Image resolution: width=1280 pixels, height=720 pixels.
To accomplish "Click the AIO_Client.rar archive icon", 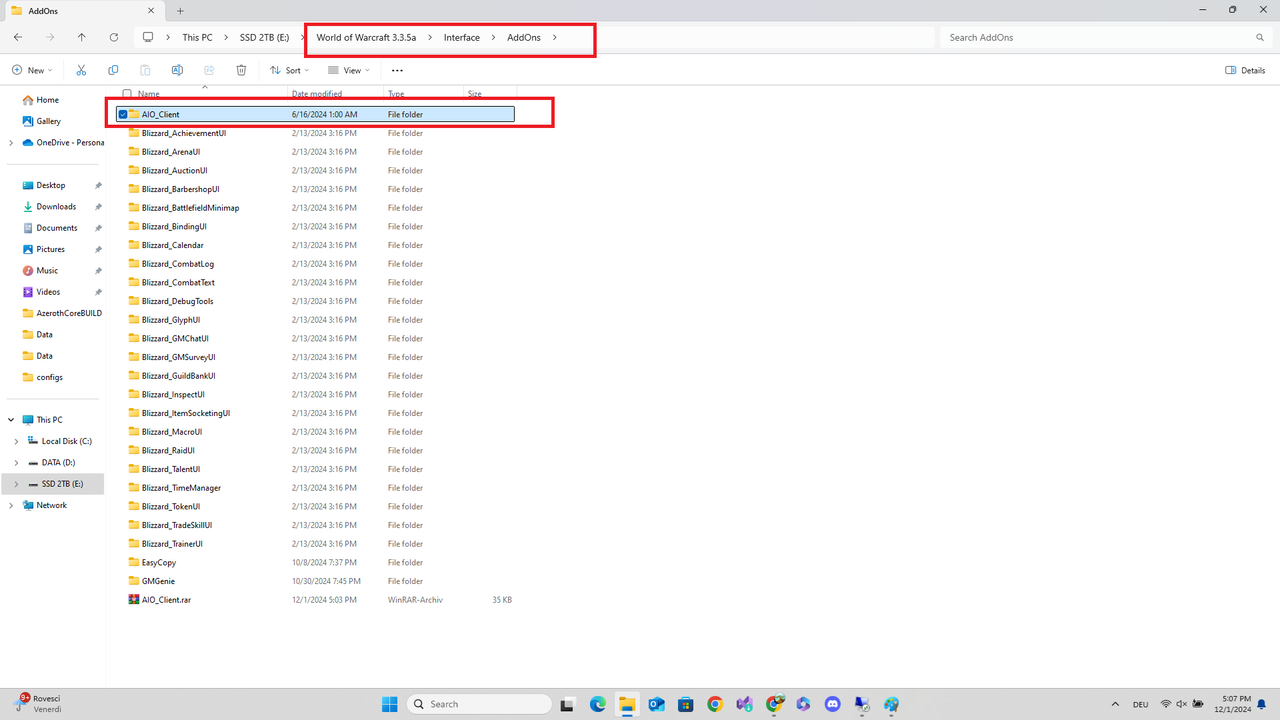I will 134,600.
